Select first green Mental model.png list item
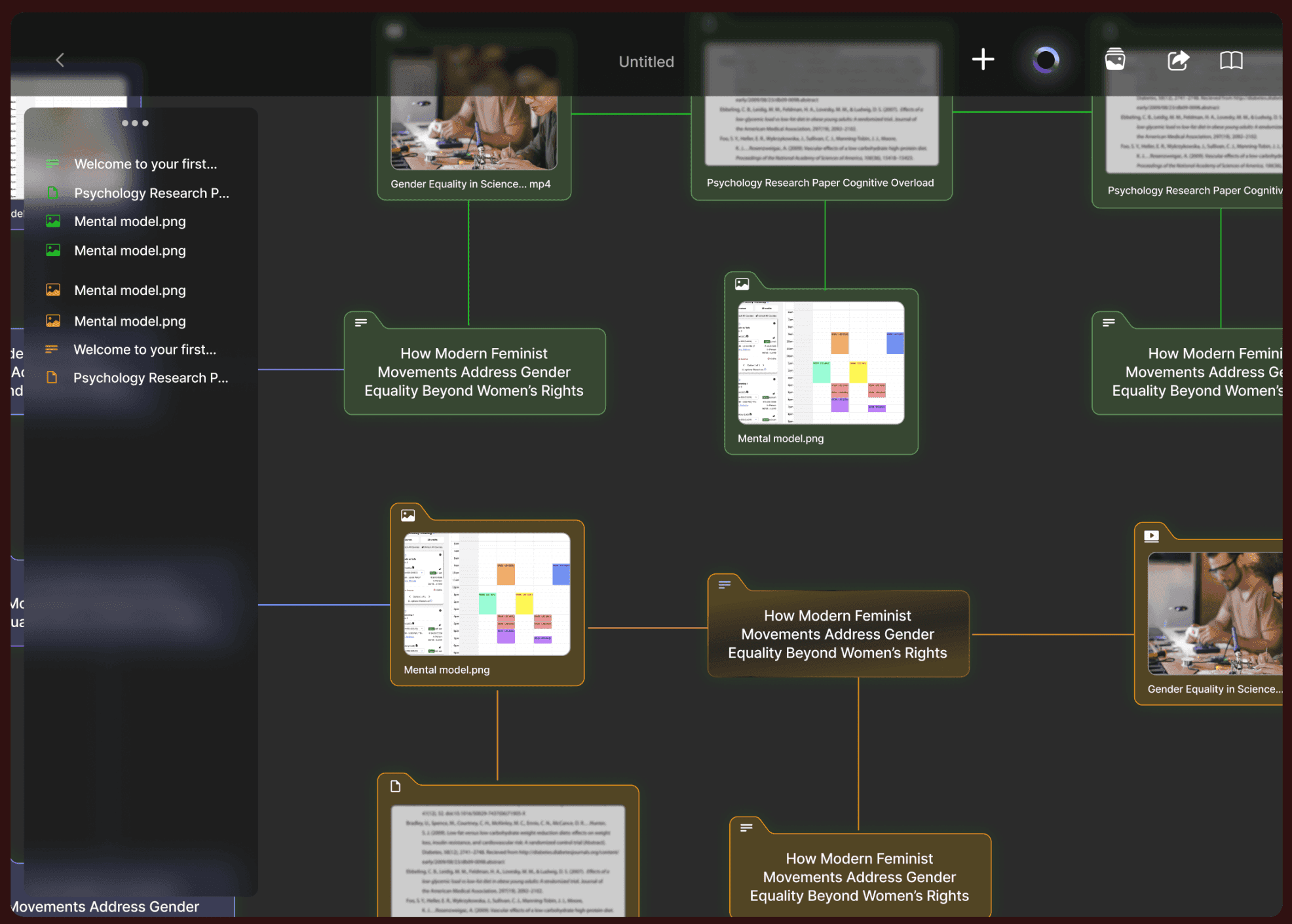Viewport: 1292px width, 924px height. pos(130,221)
